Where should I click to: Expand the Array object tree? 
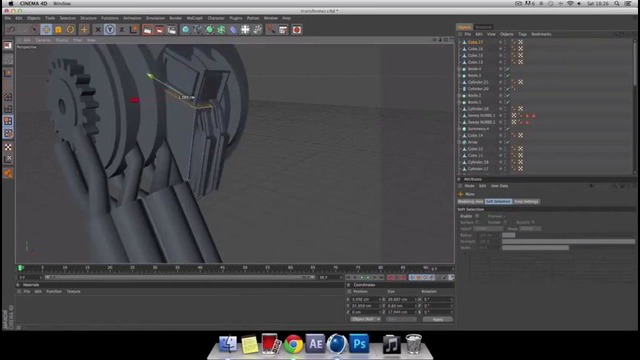[460, 142]
